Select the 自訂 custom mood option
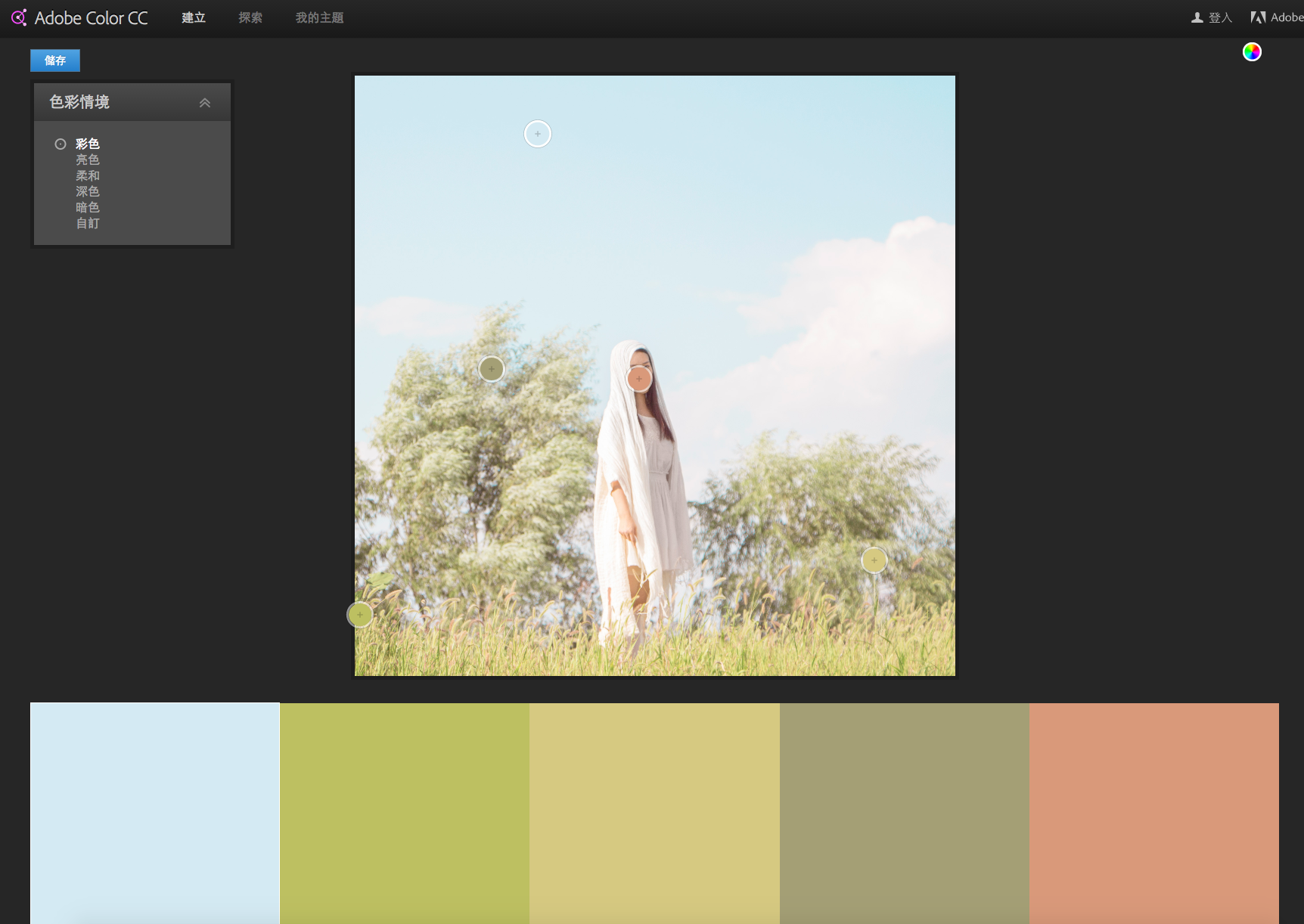This screenshot has width=1304, height=924. coord(88,223)
